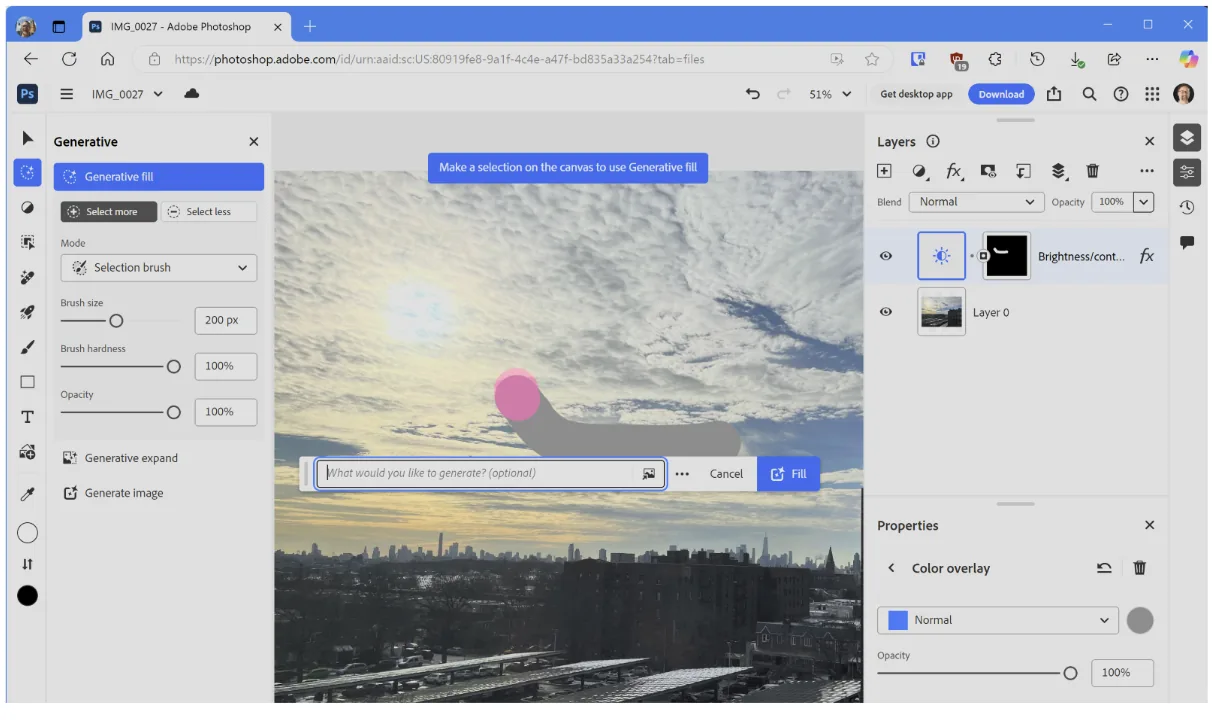1212x720 pixels.
Task: Select the Move tool in the toolbar
Action: tap(27, 137)
